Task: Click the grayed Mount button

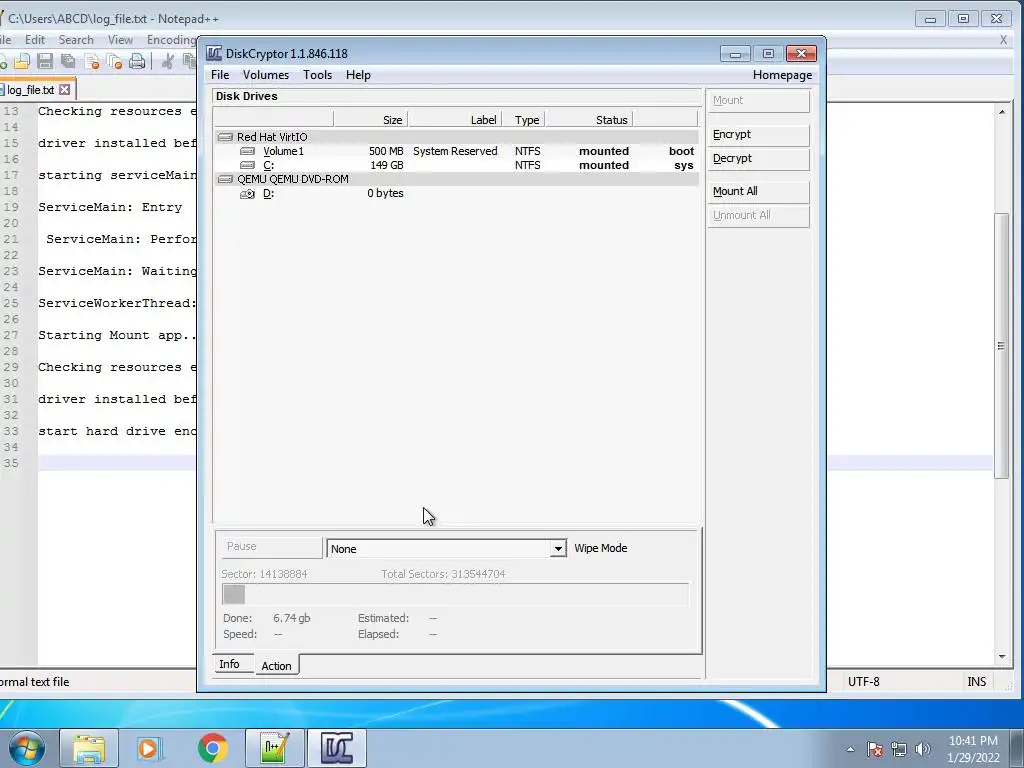Action: point(758,101)
